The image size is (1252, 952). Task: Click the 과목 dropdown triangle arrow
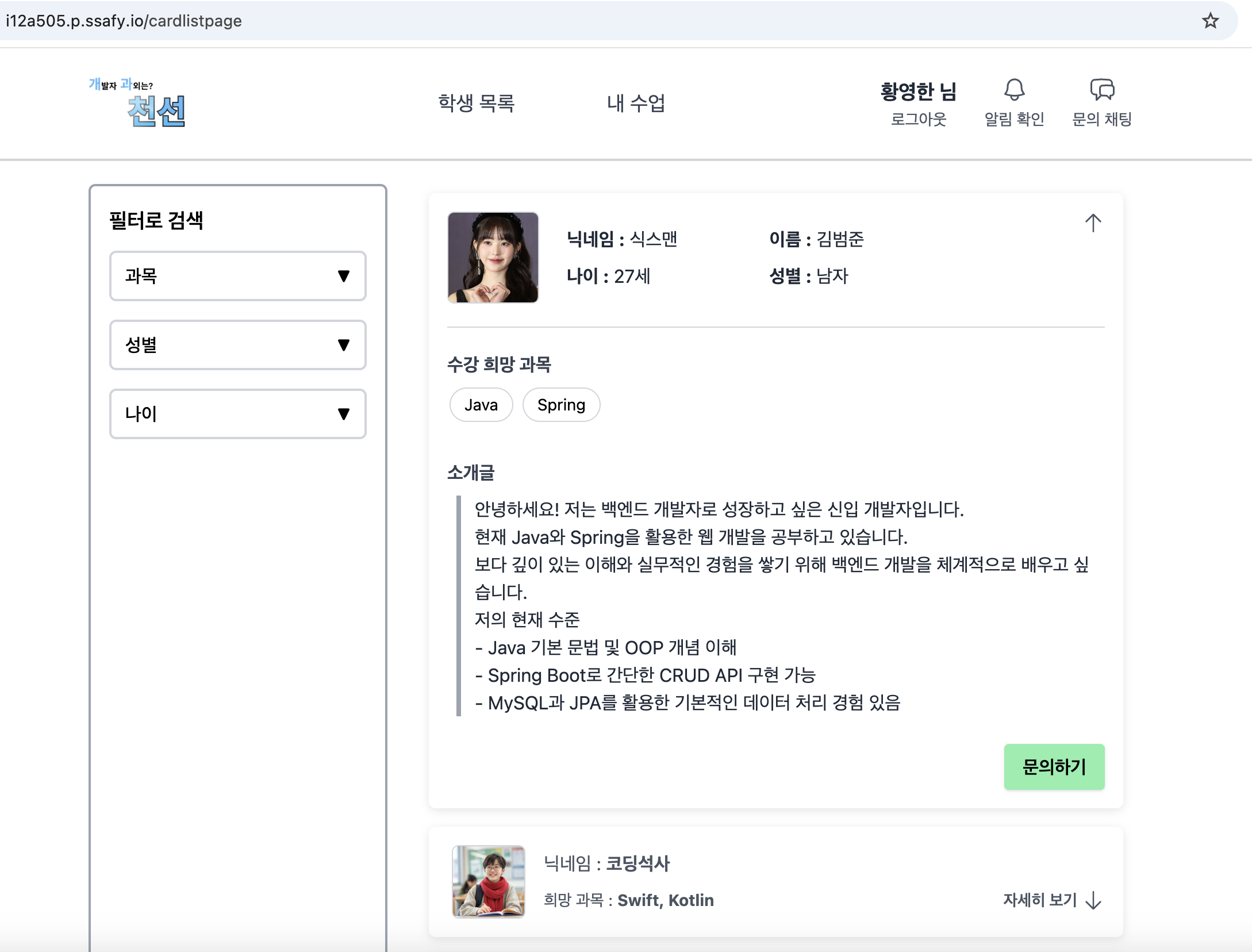tap(344, 276)
